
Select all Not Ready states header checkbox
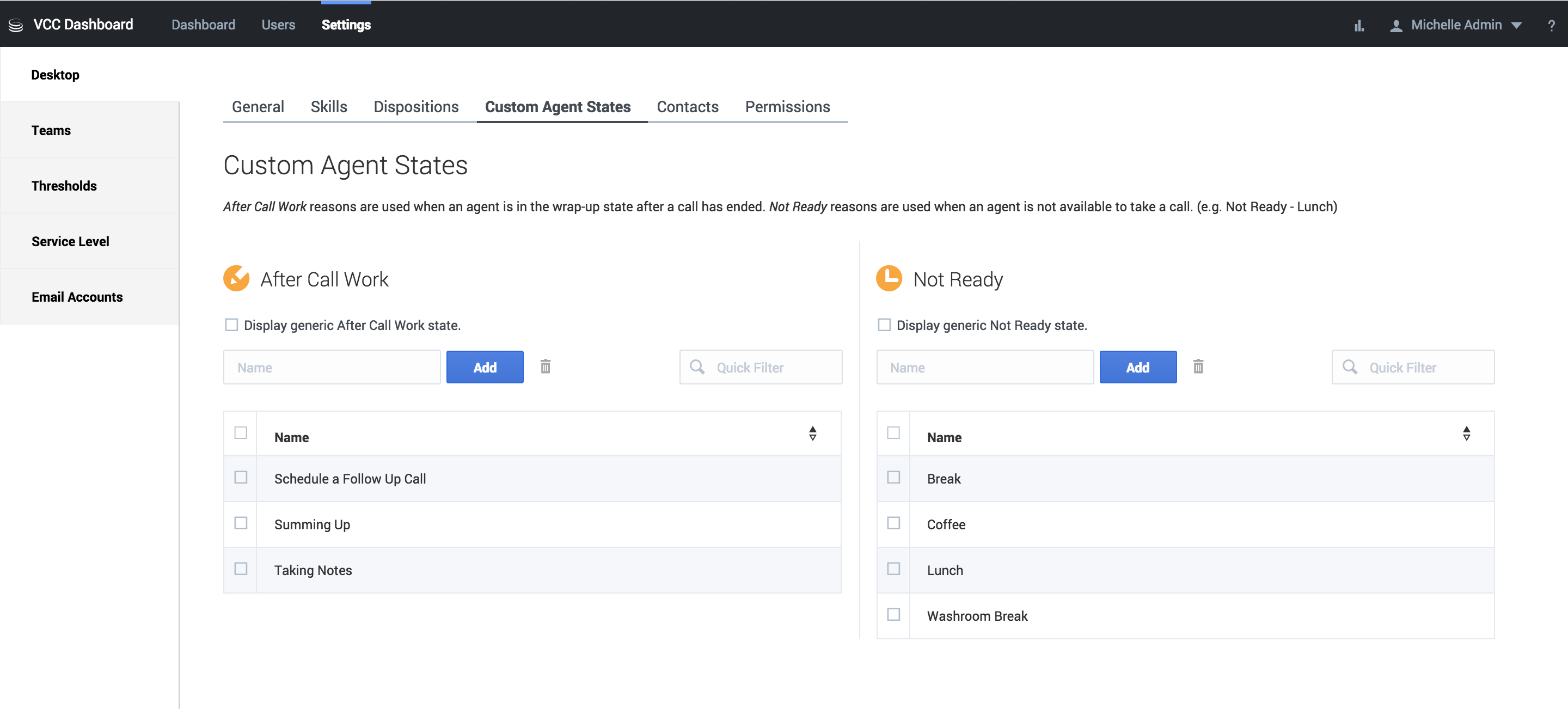[893, 433]
